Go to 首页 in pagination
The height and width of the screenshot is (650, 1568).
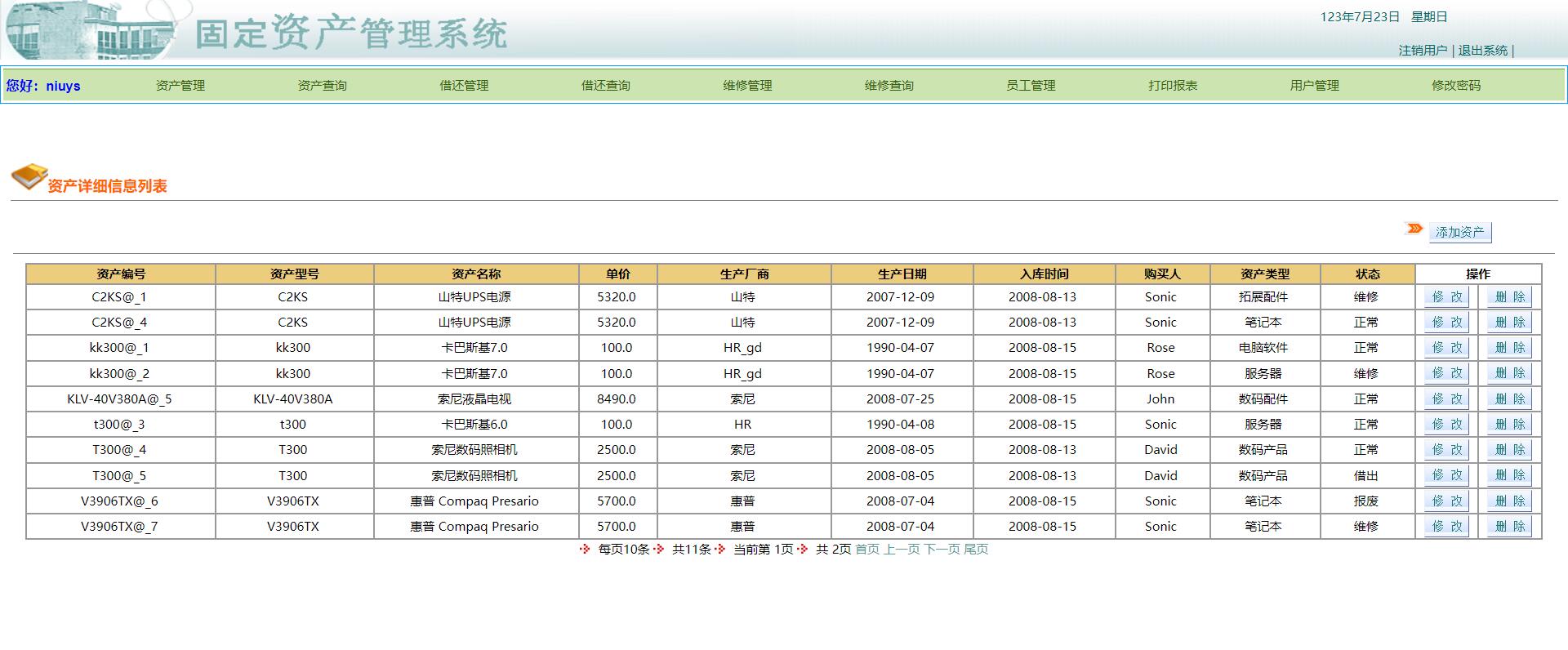coord(867,550)
